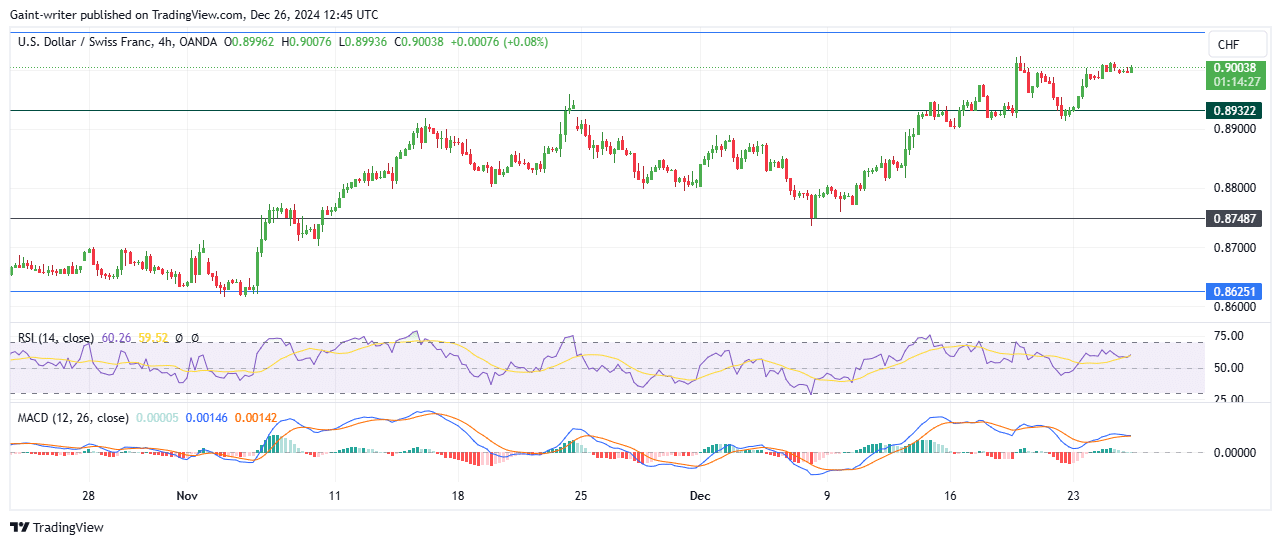Open the RSI (14, close) indicator legend
This screenshot has height=545, width=1281.
tap(57, 338)
